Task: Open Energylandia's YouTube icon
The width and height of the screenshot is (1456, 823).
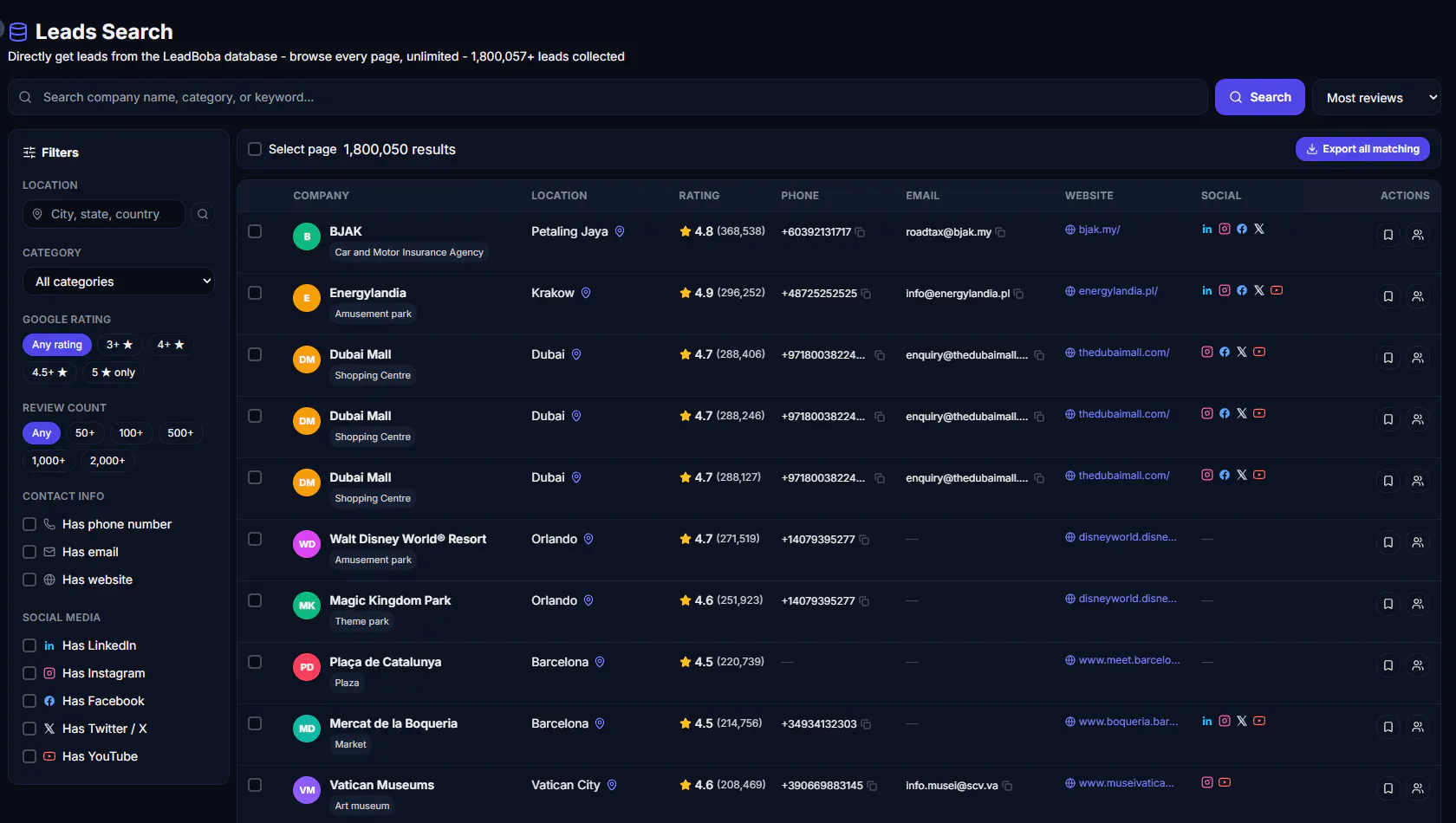Action: pyautogui.click(x=1277, y=291)
